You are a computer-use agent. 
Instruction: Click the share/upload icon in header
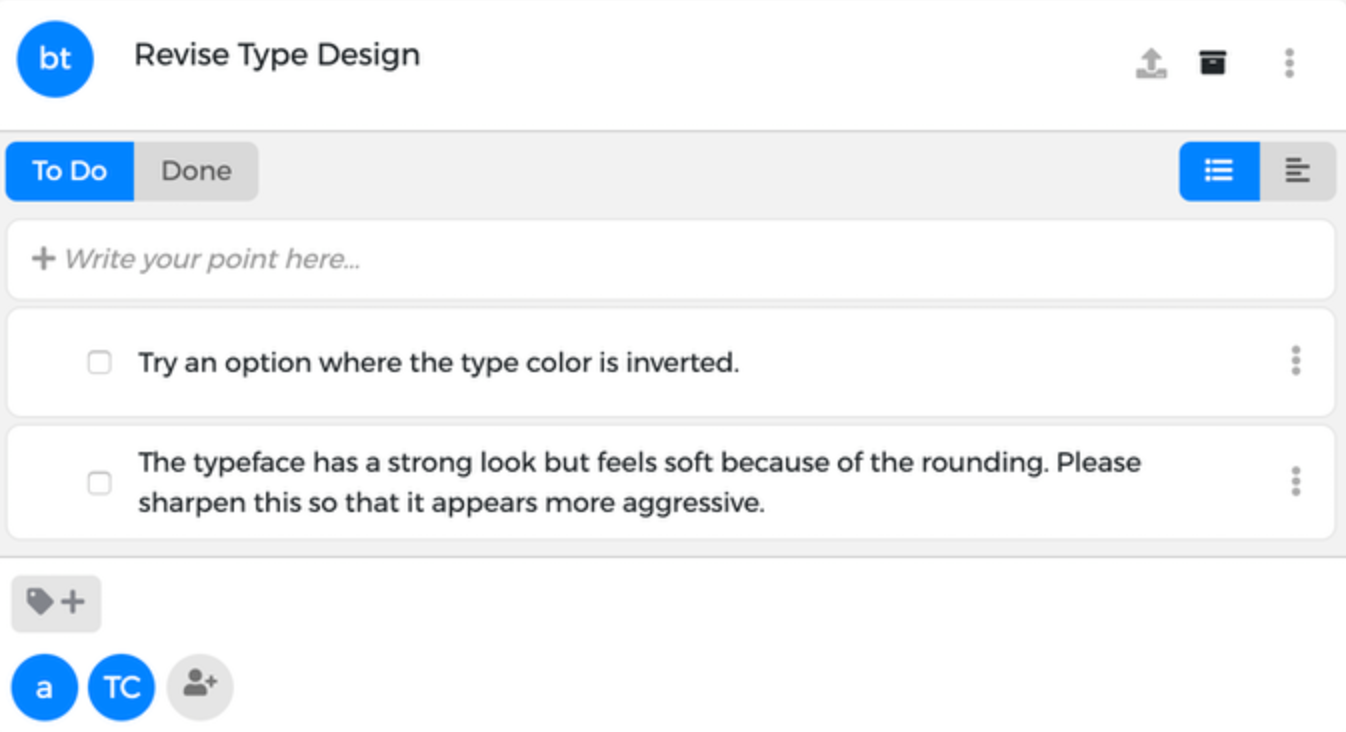coord(1151,63)
